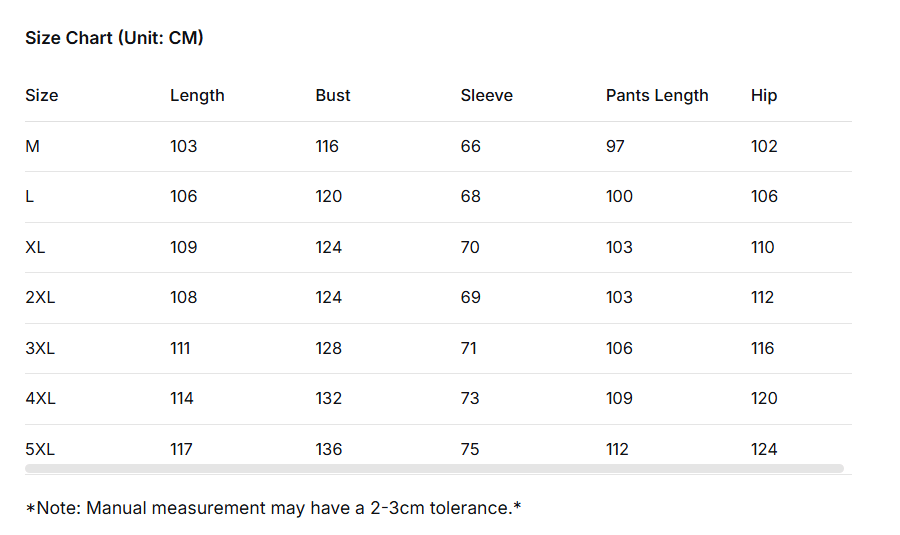Click the hip value 116 for size 3XL
Image resolution: width=900 pixels, height=535 pixels.
tap(763, 348)
